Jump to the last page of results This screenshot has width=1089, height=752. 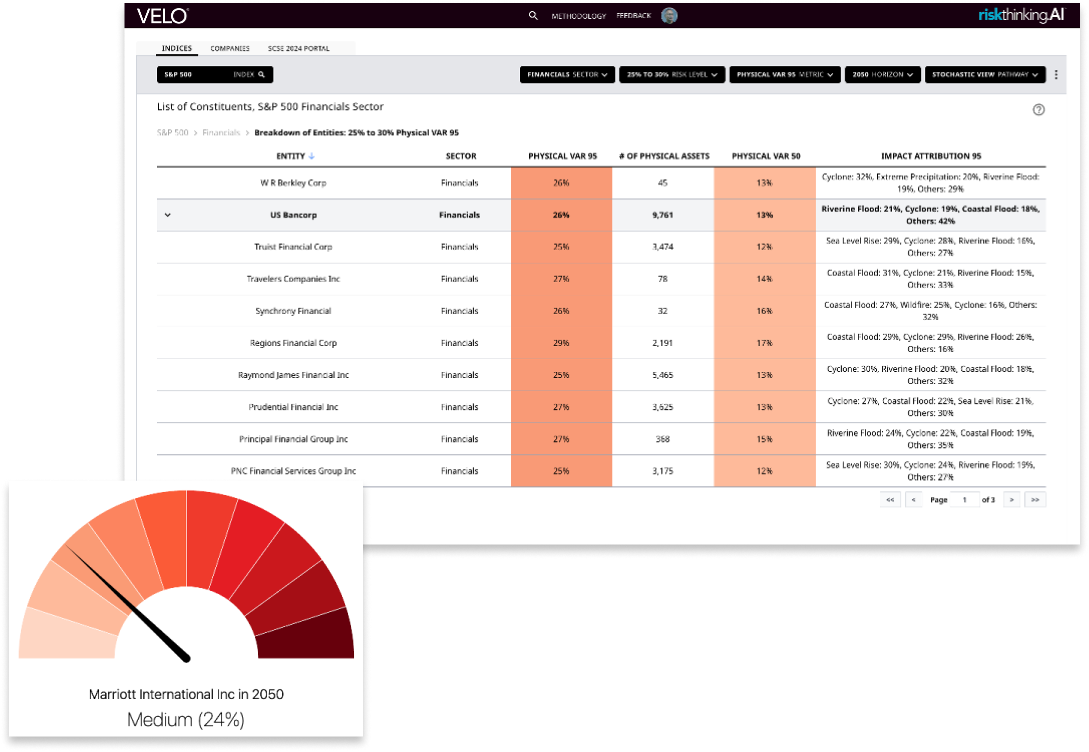(x=1035, y=500)
